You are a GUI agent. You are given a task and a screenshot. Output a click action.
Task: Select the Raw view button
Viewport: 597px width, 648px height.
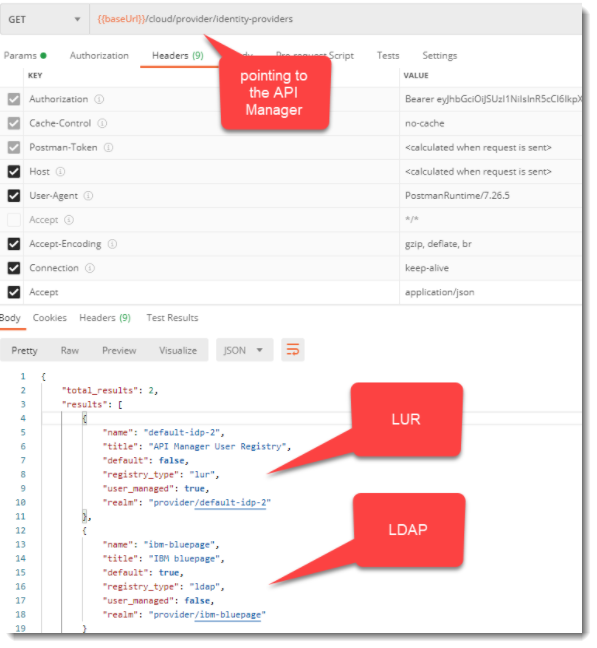[x=70, y=350]
